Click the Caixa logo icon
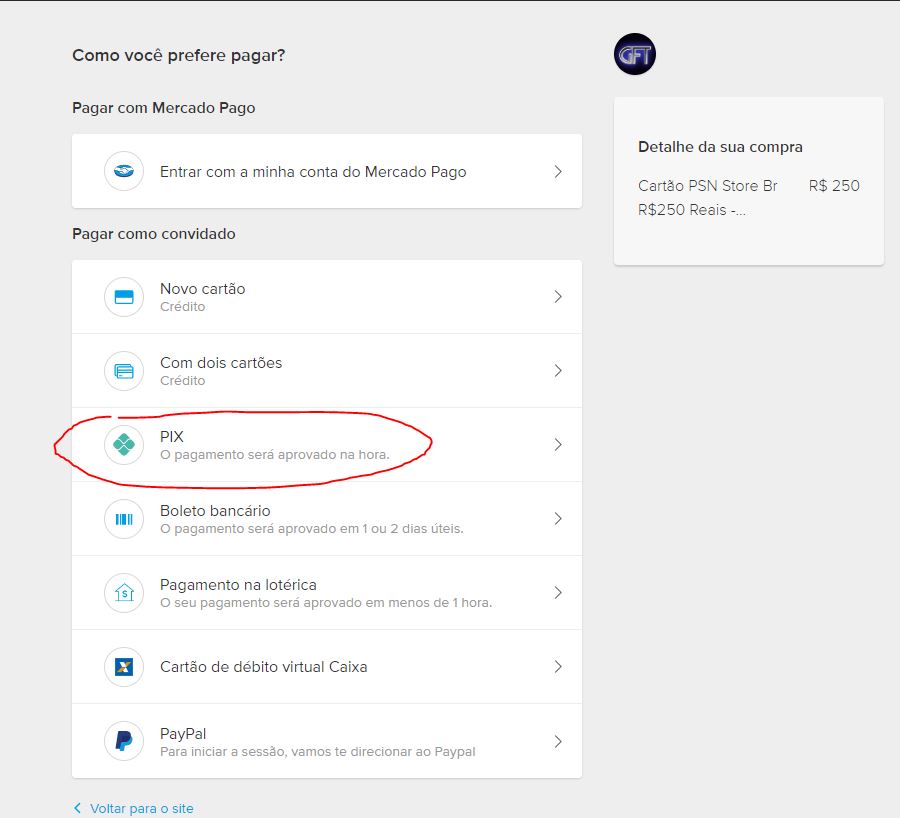The image size is (900, 818). click(x=124, y=666)
